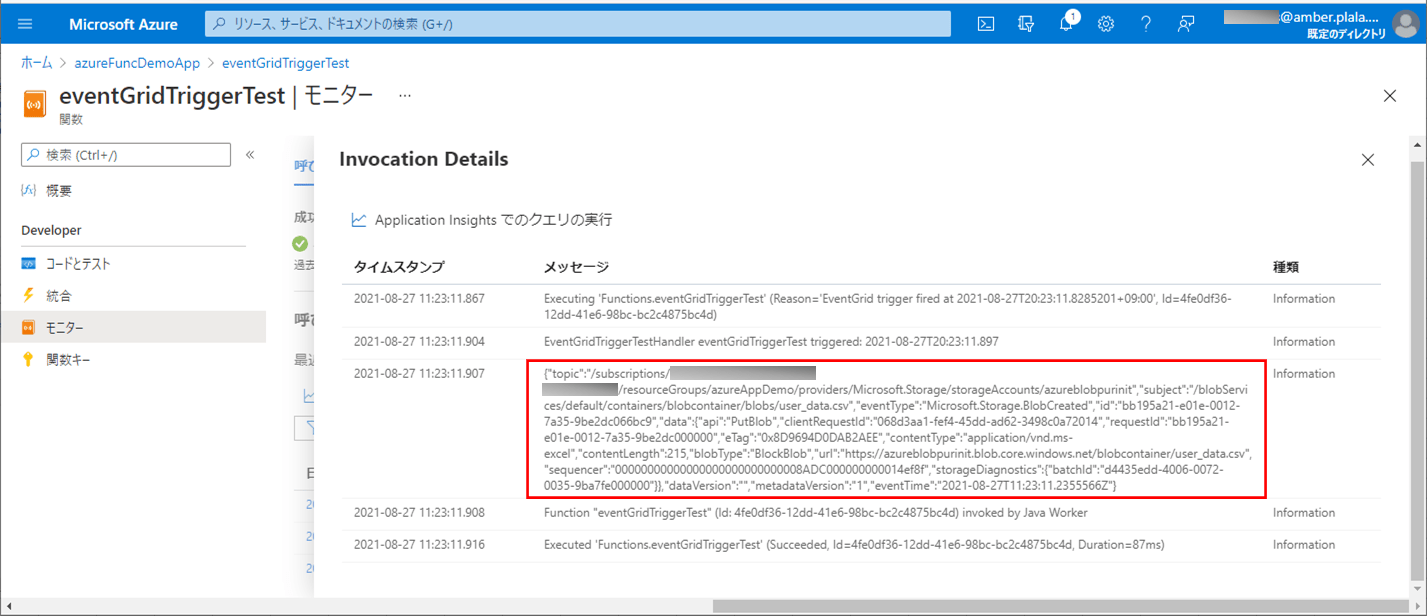Go to azureFuncDemoApp breadcrumb
The height and width of the screenshot is (616, 1427).
point(137,63)
